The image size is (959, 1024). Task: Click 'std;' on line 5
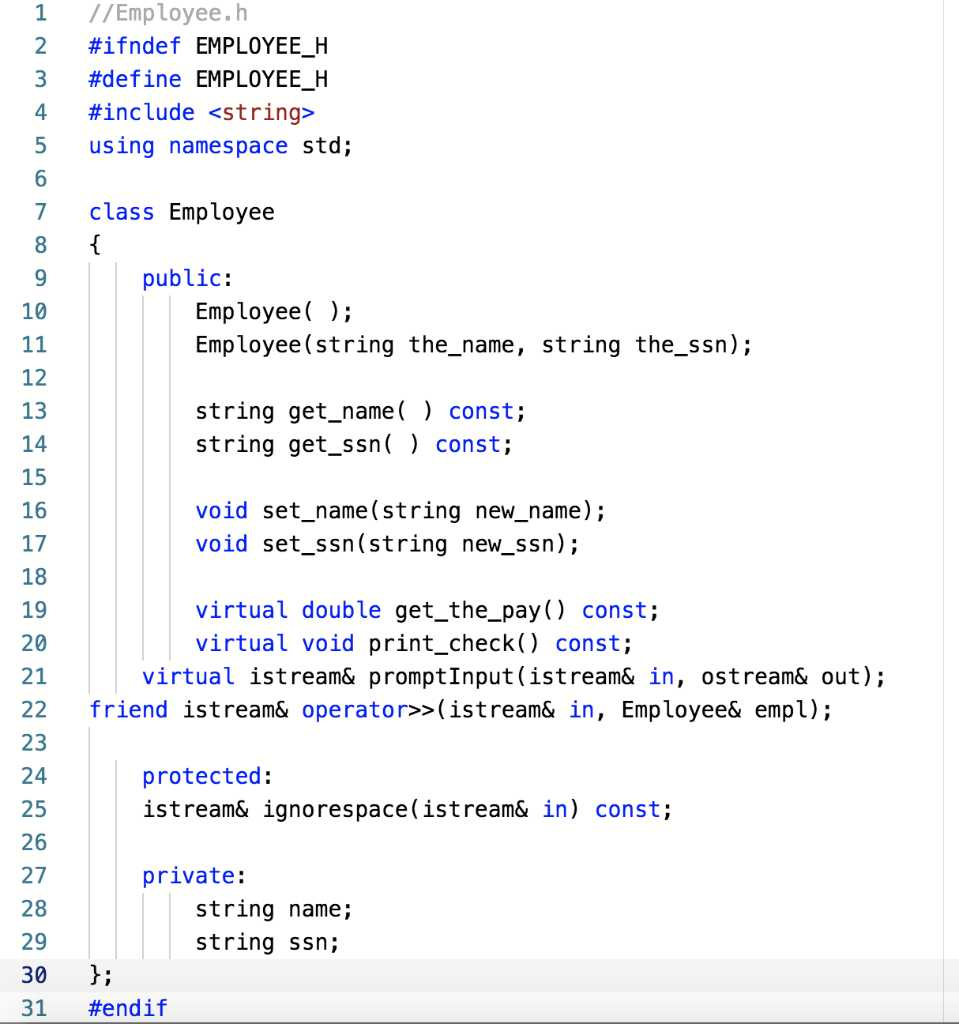tap(327, 146)
